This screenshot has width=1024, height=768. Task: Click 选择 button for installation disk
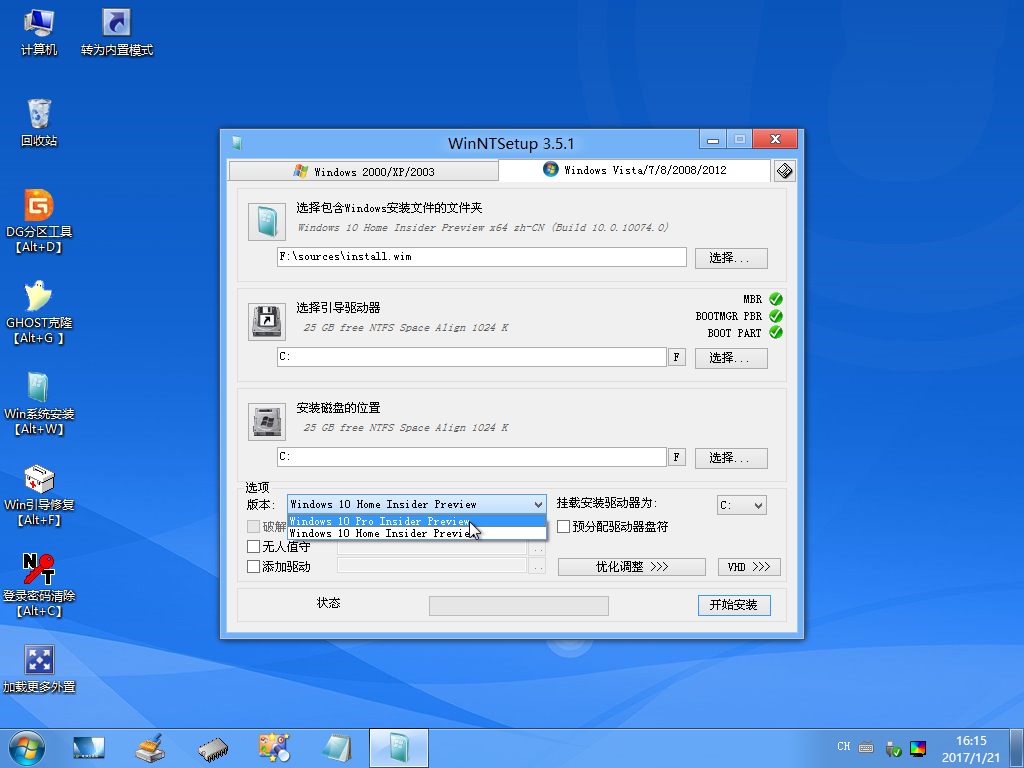click(731, 458)
